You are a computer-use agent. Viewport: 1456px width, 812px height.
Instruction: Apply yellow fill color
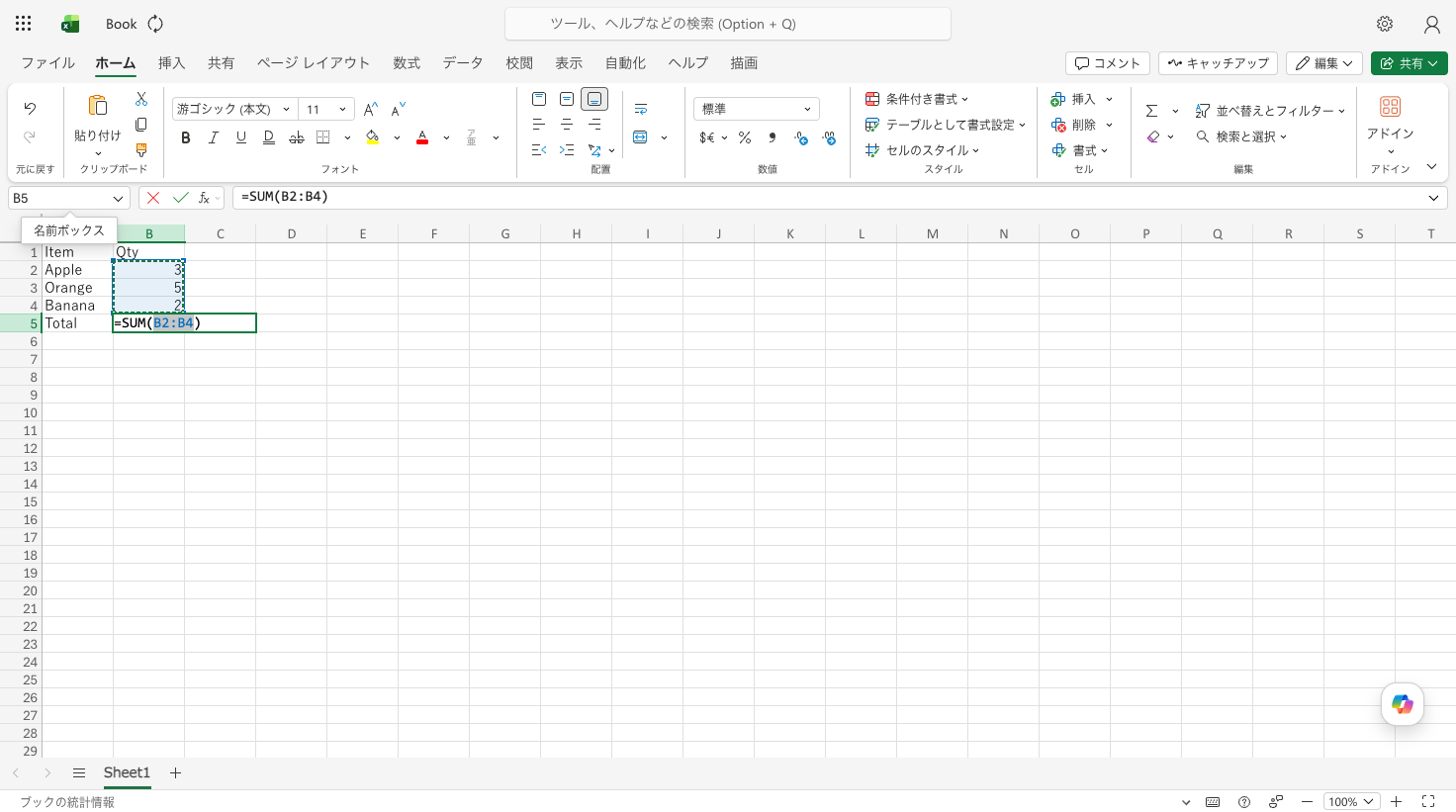tap(373, 137)
